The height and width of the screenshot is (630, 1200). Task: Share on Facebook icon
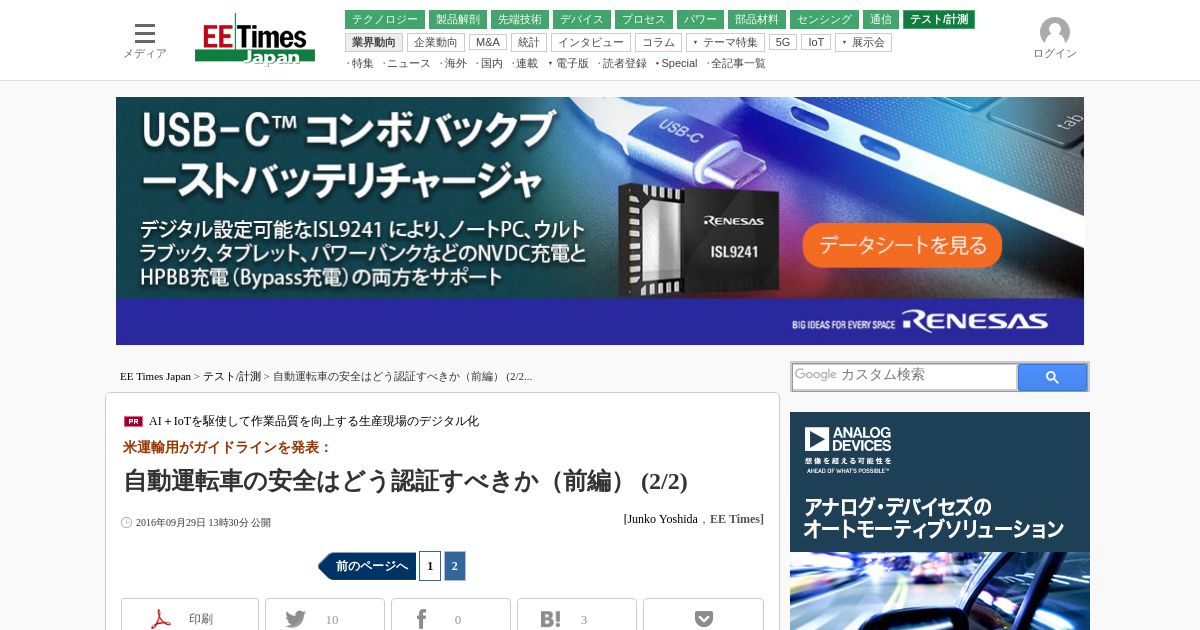[x=422, y=619]
